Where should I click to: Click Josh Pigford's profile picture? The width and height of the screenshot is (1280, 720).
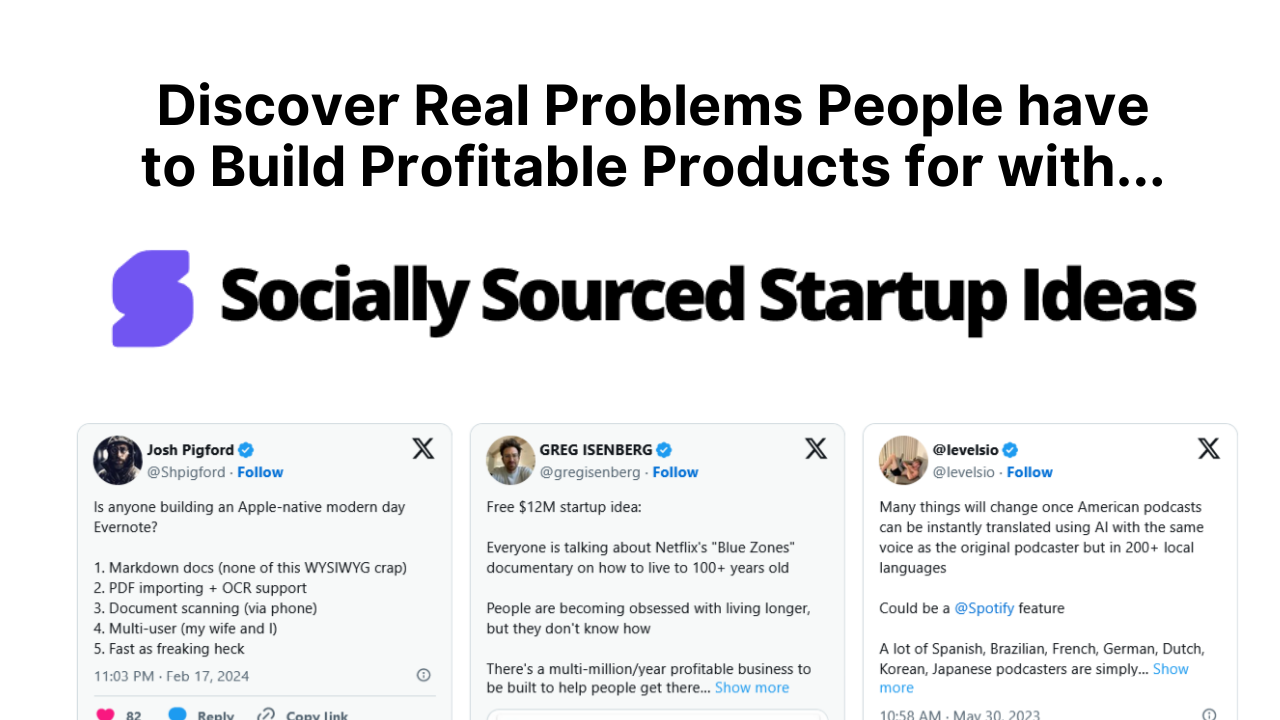pyautogui.click(x=117, y=460)
